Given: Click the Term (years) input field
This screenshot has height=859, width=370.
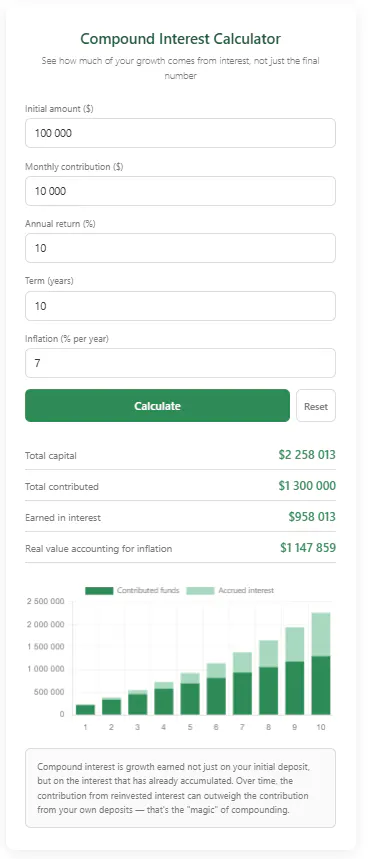Looking at the screenshot, I should tap(180, 306).
